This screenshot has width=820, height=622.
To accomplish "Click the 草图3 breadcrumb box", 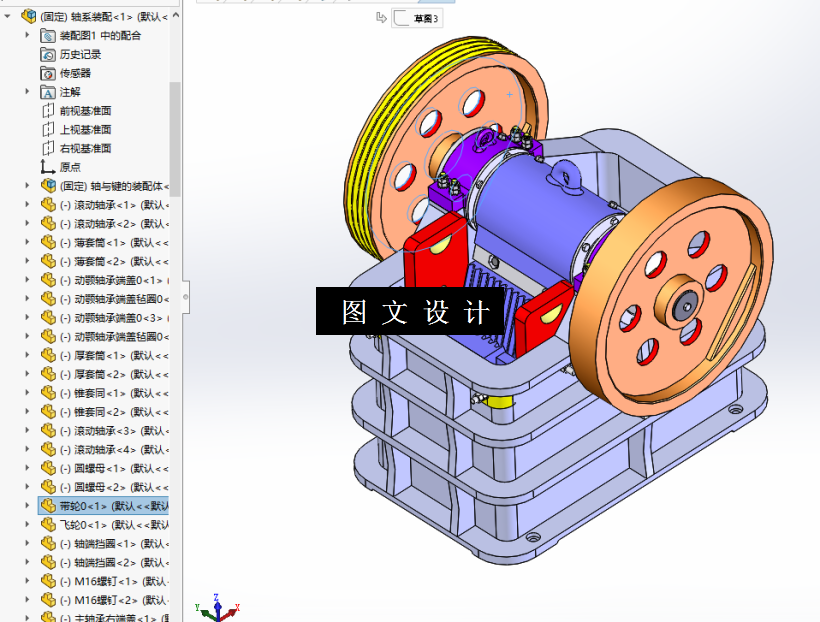I will (418, 17).
